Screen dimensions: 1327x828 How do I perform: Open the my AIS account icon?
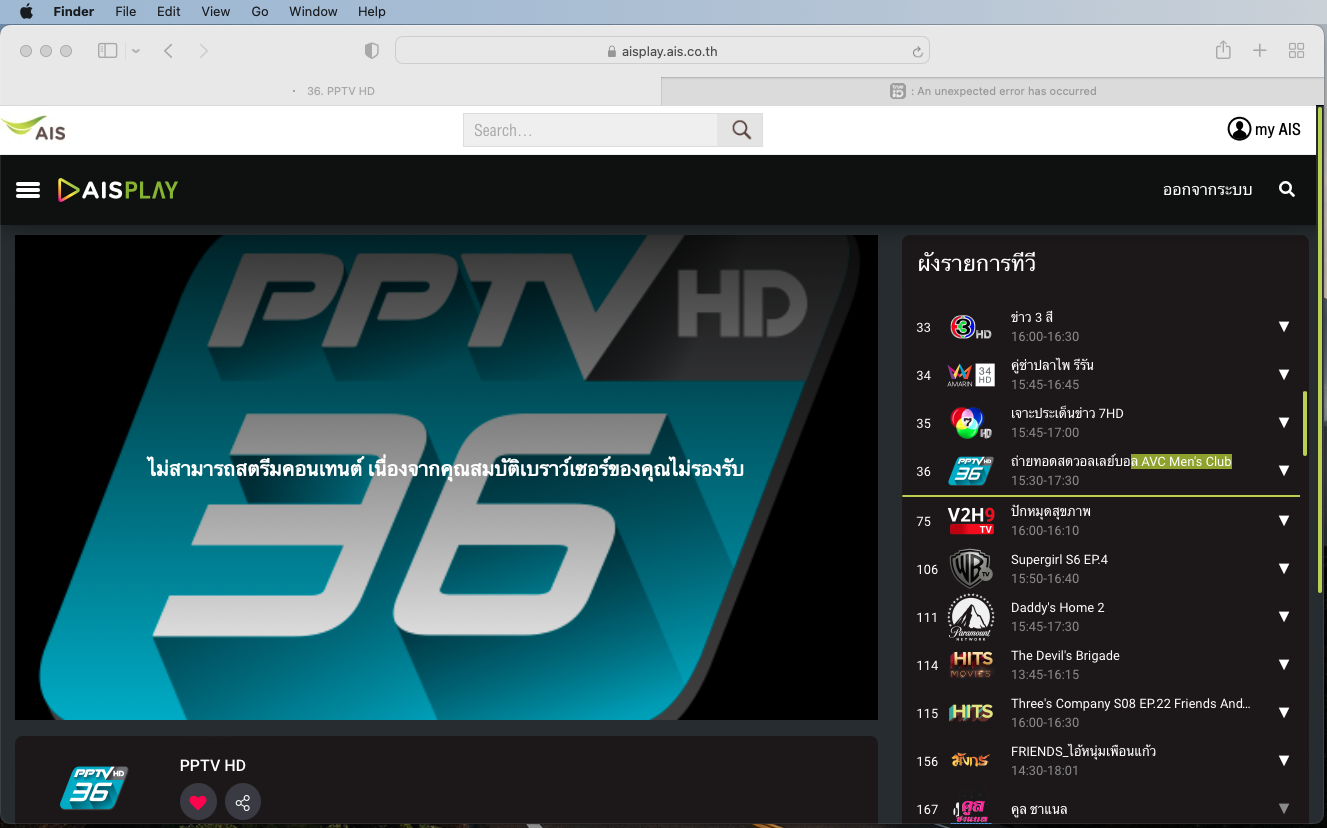click(x=1239, y=129)
